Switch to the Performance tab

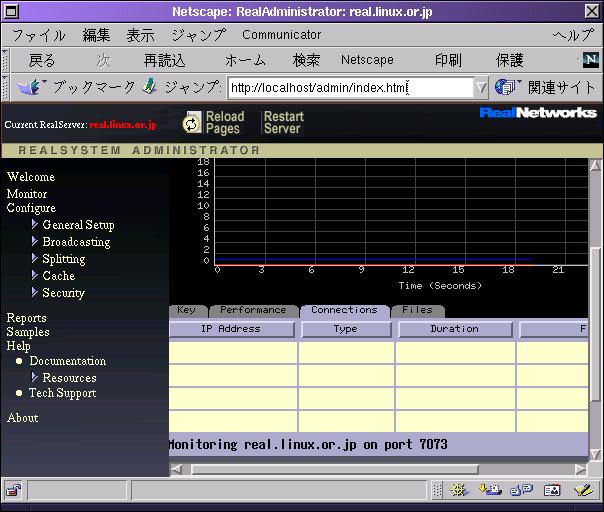click(253, 311)
